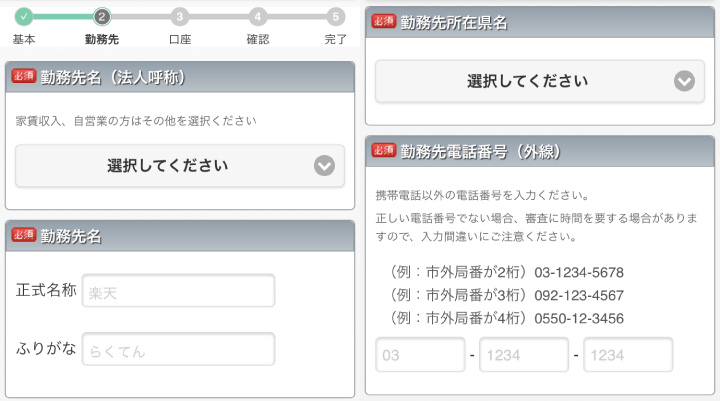Image resolution: width=720 pixels, height=401 pixels.
Task: Click the 必須 badge beside 勤務先電話番号
Action: point(383,150)
